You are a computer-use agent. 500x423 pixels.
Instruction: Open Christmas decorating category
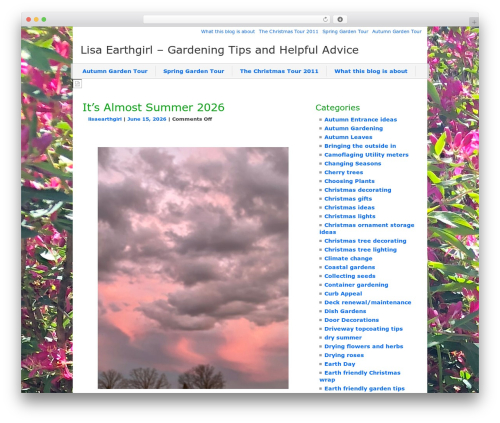click(x=358, y=190)
